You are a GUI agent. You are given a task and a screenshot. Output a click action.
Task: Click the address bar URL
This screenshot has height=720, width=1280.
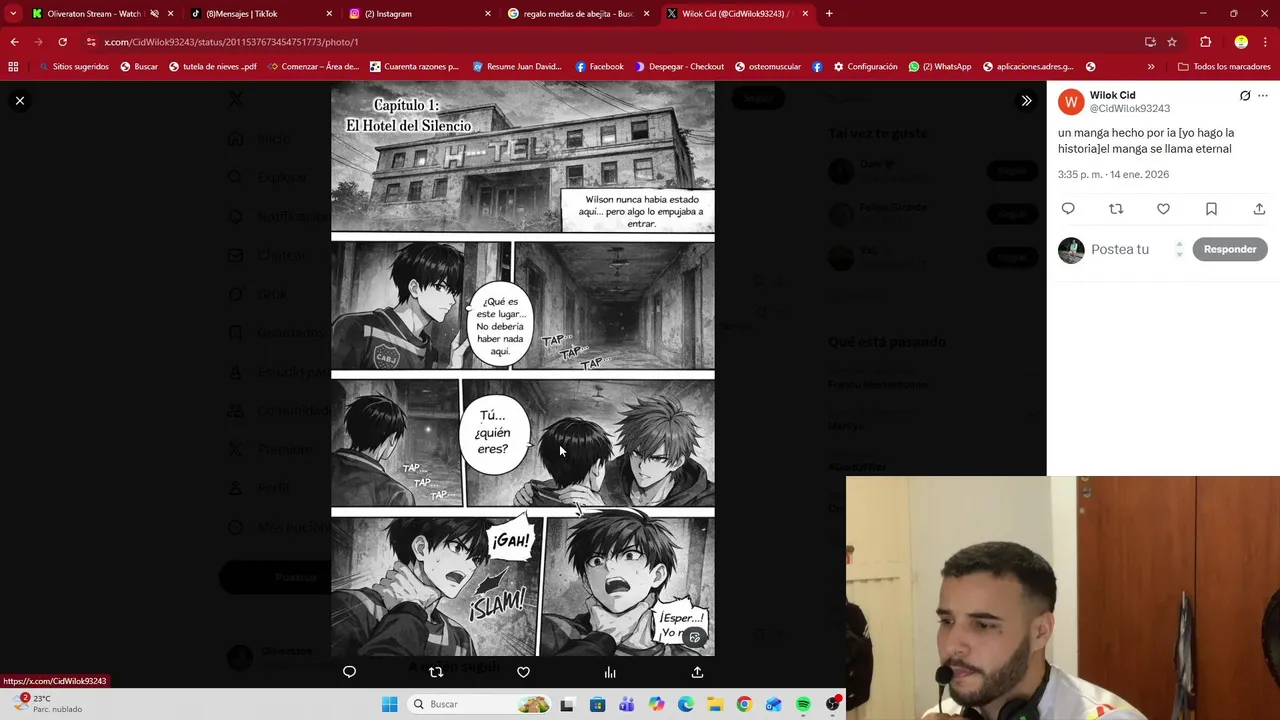coord(231,42)
